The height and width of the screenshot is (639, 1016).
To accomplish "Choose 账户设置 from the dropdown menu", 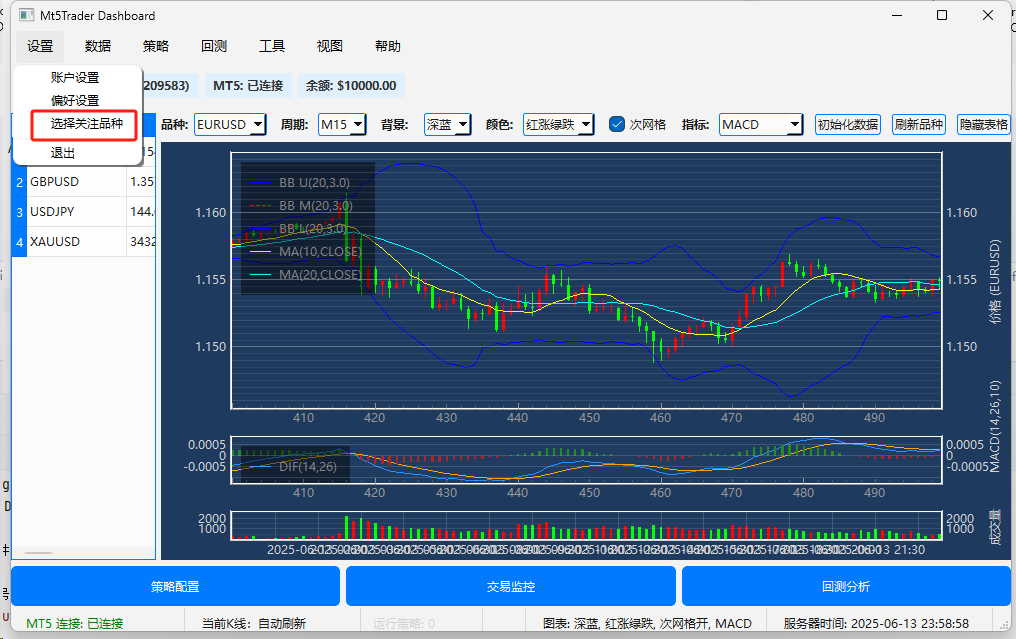I will click(77, 78).
